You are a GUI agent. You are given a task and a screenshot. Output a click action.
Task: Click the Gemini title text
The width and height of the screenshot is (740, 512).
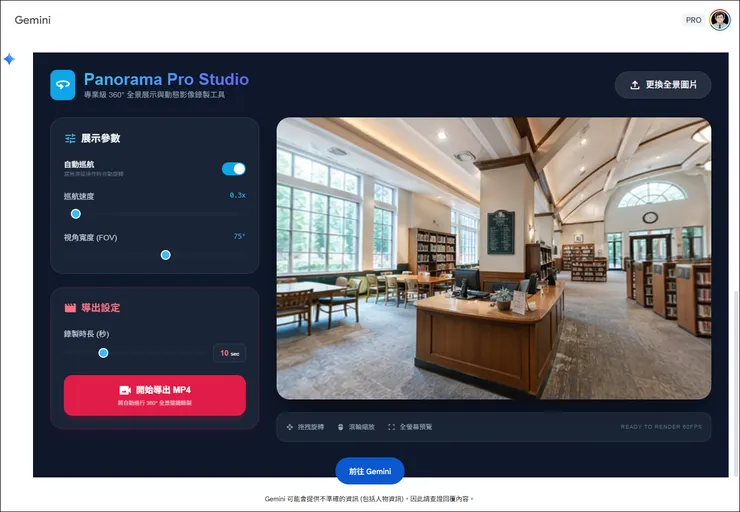click(x=33, y=20)
